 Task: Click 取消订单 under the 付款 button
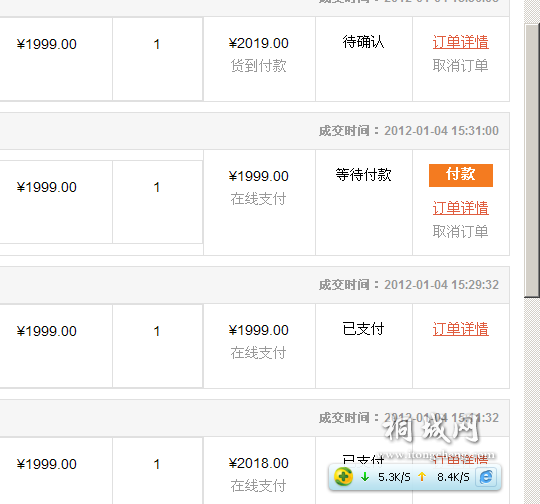click(x=460, y=232)
